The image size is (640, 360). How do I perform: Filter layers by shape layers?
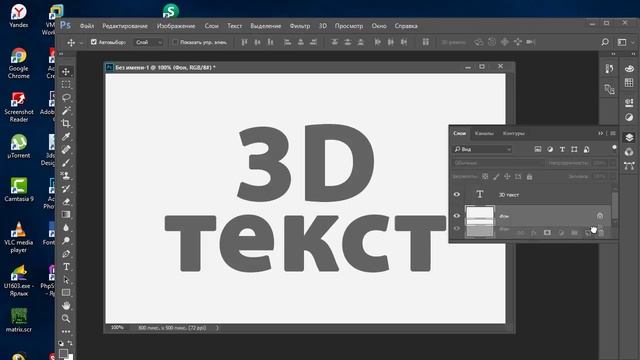574,149
